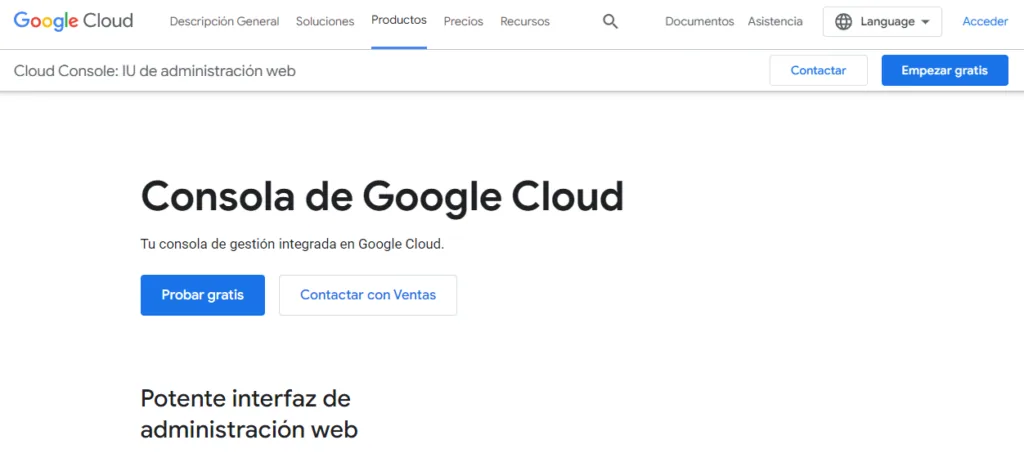The height and width of the screenshot is (458, 1024).
Task: Open Asistencia link
Action: click(x=775, y=22)
